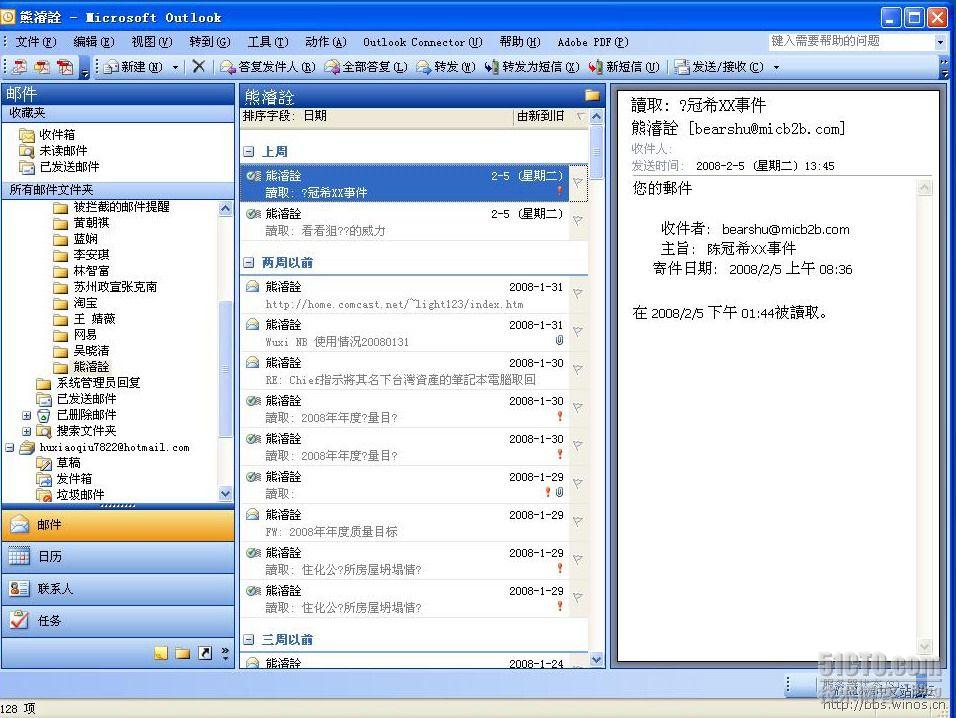Click the message list scroll down arrow

[x=596, y=659]
